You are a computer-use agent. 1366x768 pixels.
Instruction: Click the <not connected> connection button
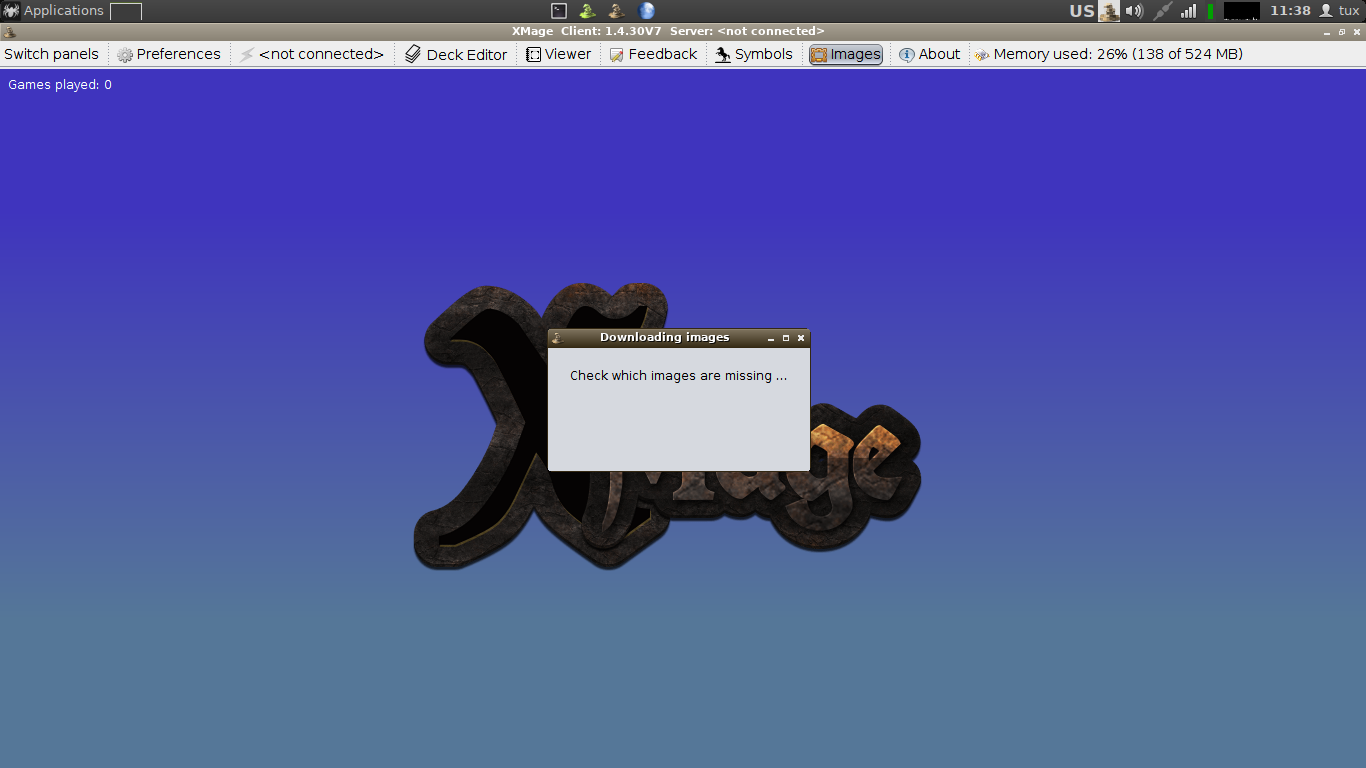point(312,54)
